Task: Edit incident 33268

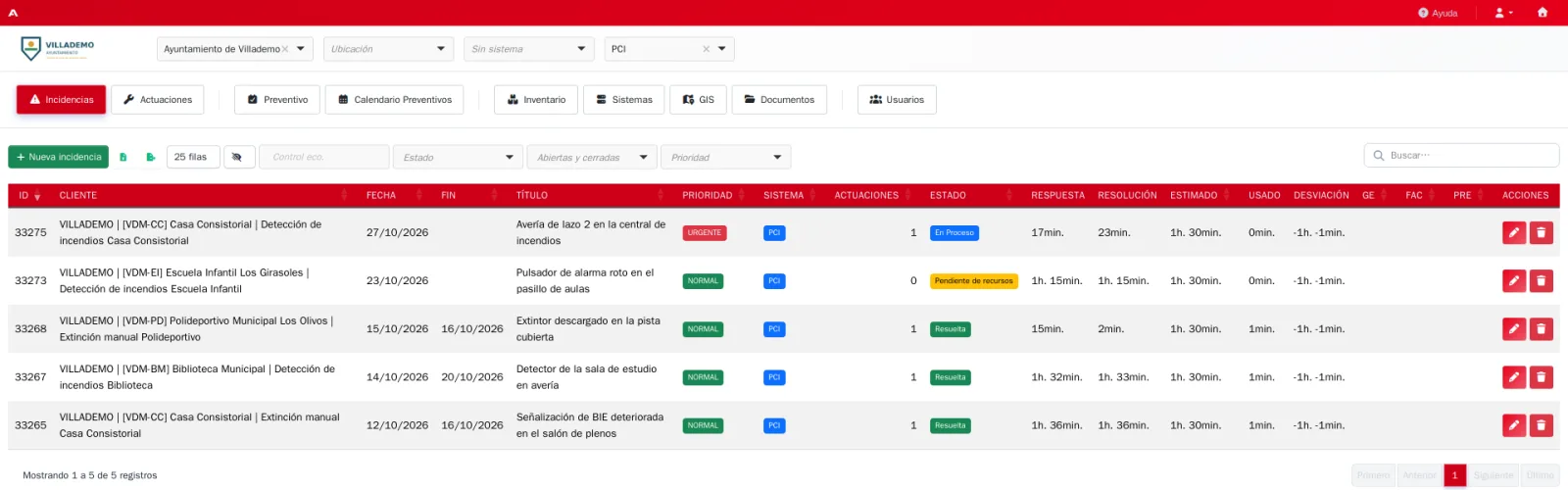Action: [x=1514, y=329]
